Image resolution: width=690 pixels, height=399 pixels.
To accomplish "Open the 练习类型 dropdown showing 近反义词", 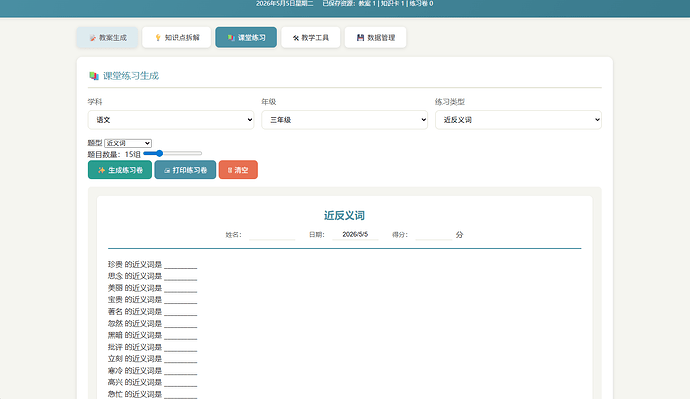I will pos(518,120).
